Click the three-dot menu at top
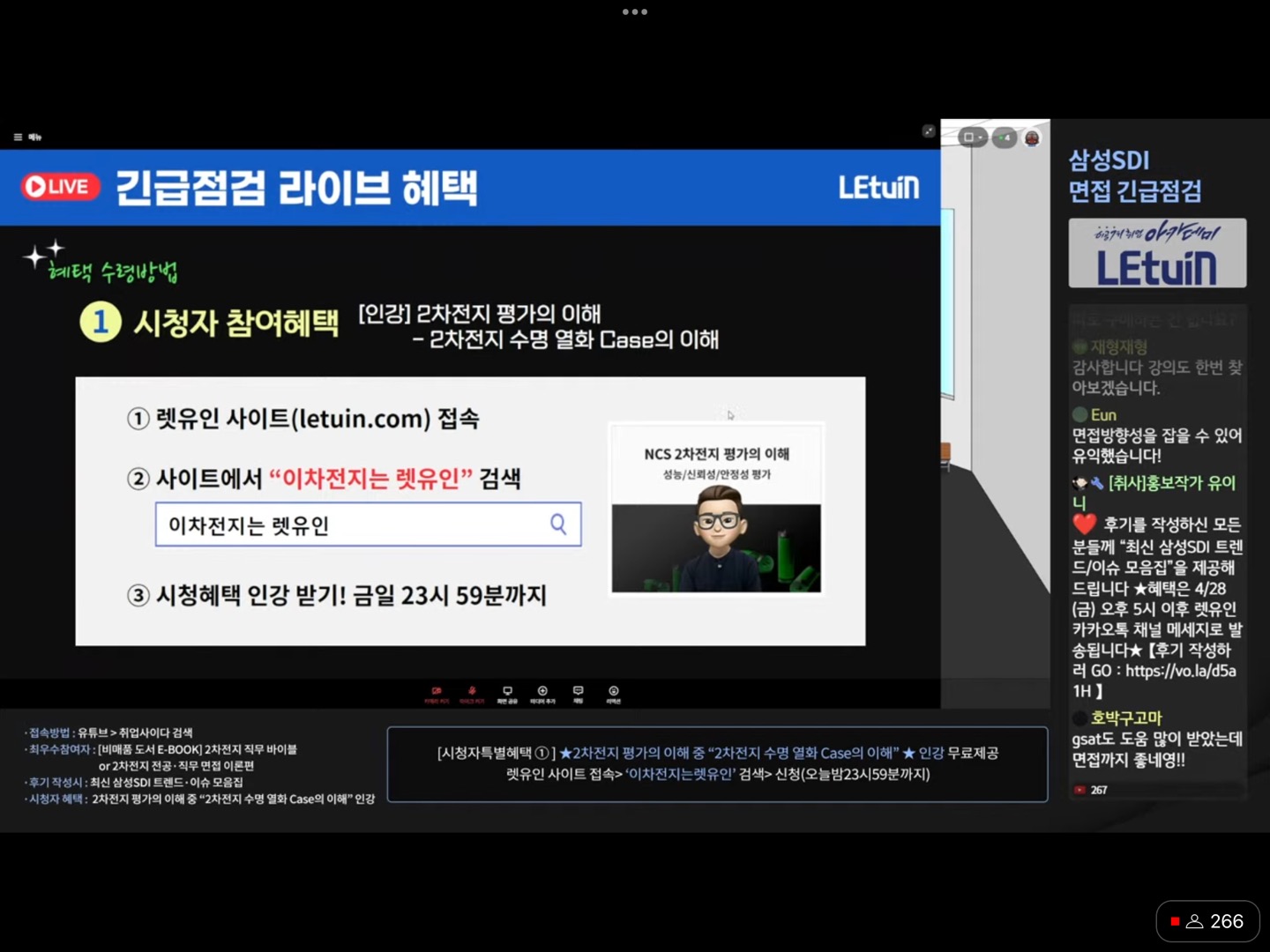Screen dimensions: 1270x952 pyautogui.click(x=635, y=12)
